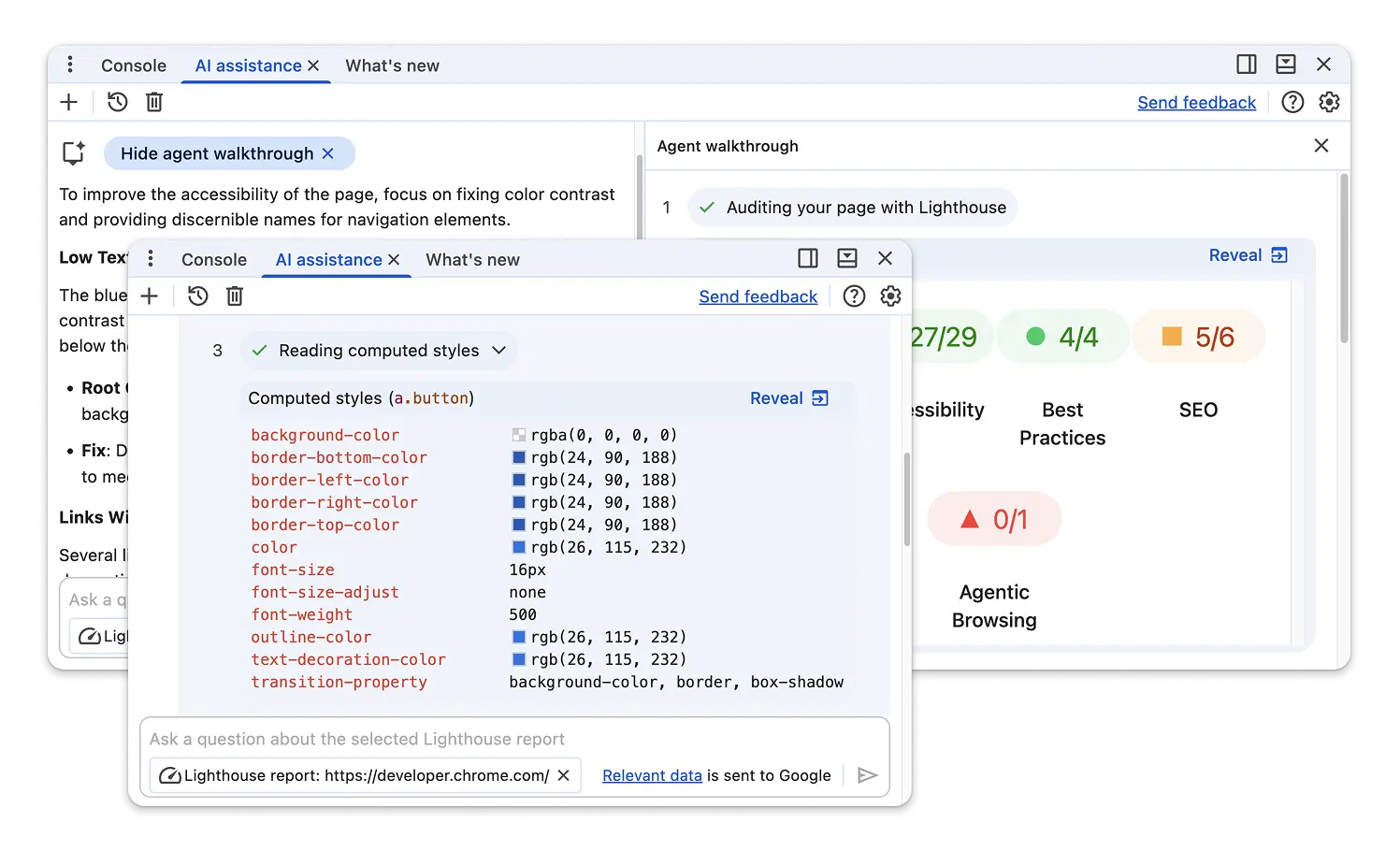
Task: Switch to Console tab in front panel
Action: [x=214, y=260]
